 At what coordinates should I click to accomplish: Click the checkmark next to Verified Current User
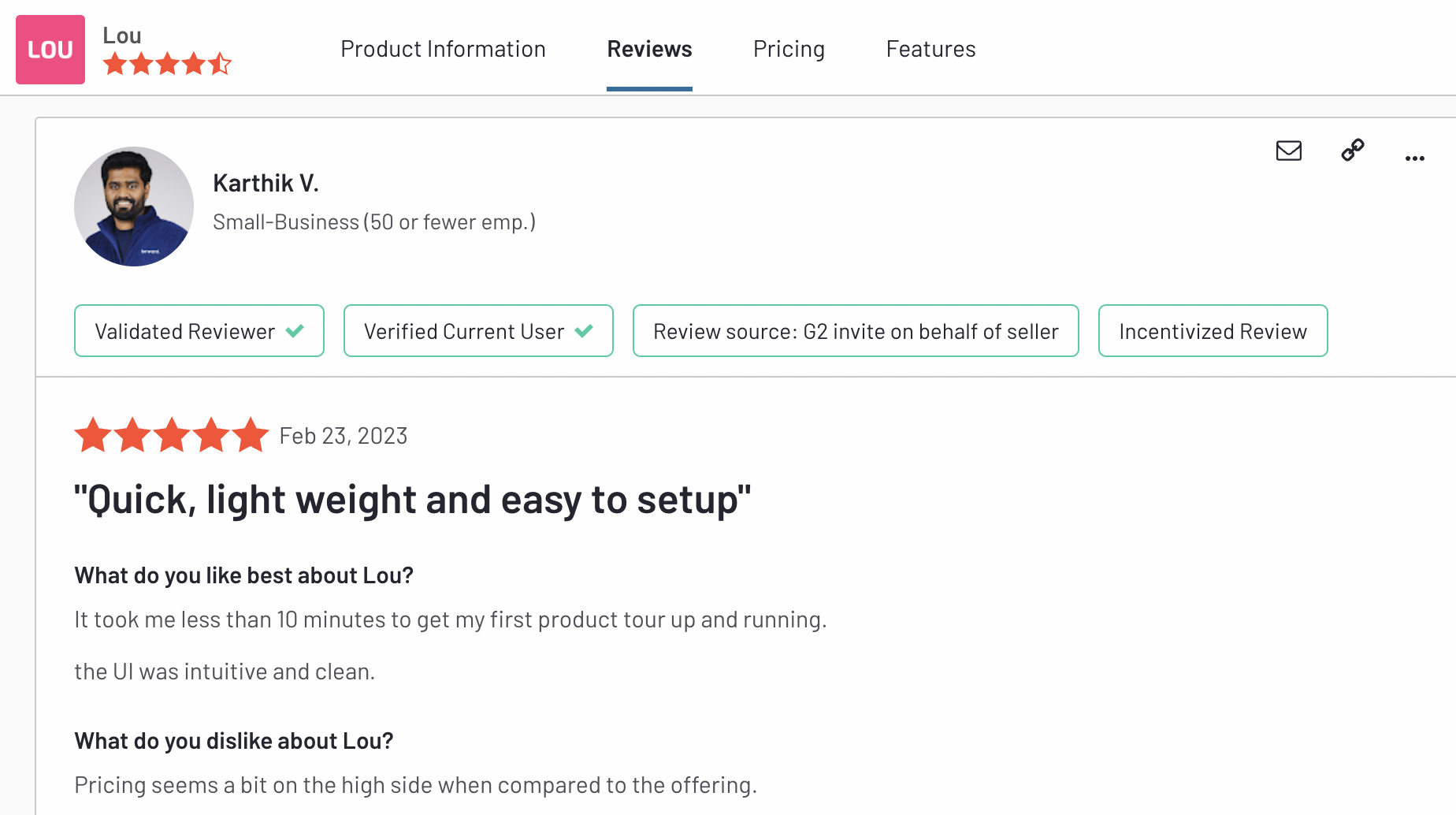(584, 331)
